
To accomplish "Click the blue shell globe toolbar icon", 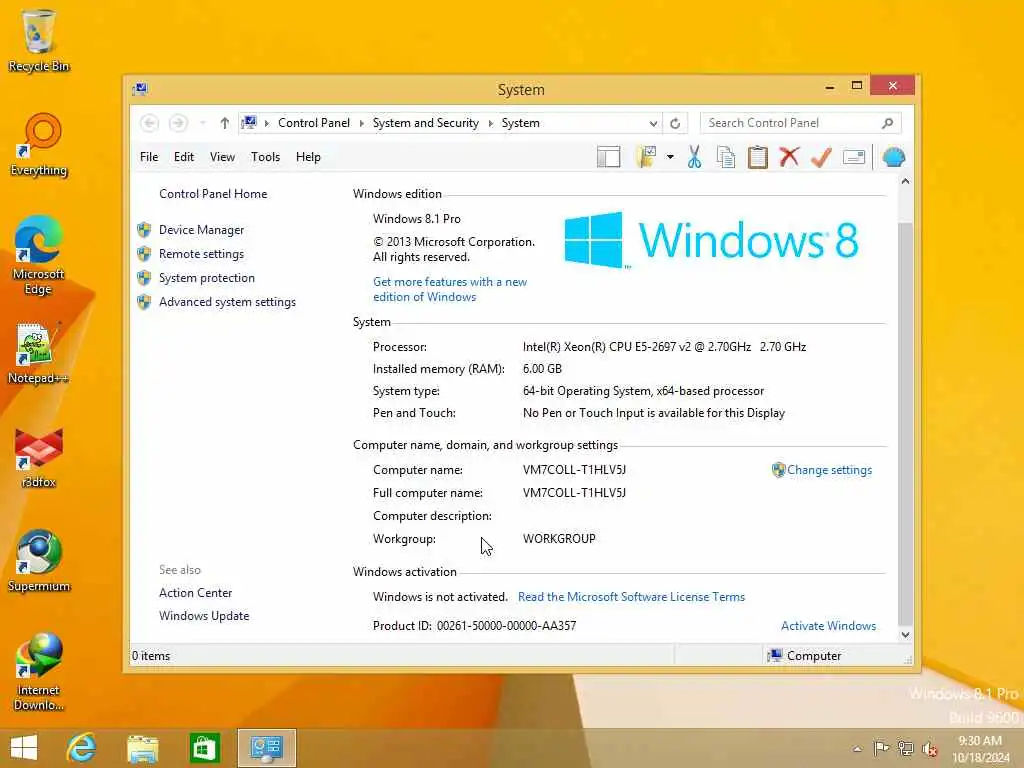I will pyautogui.click(x=893, y=157).
